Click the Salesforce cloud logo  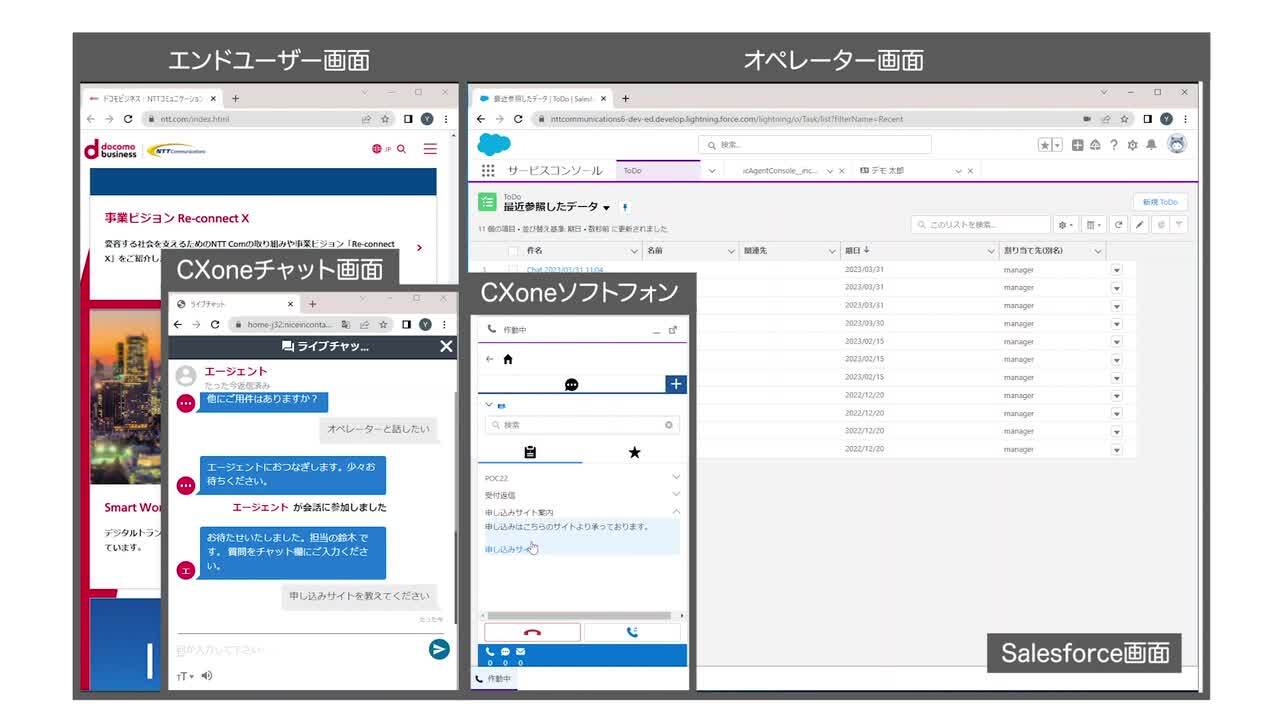[494, 145]
